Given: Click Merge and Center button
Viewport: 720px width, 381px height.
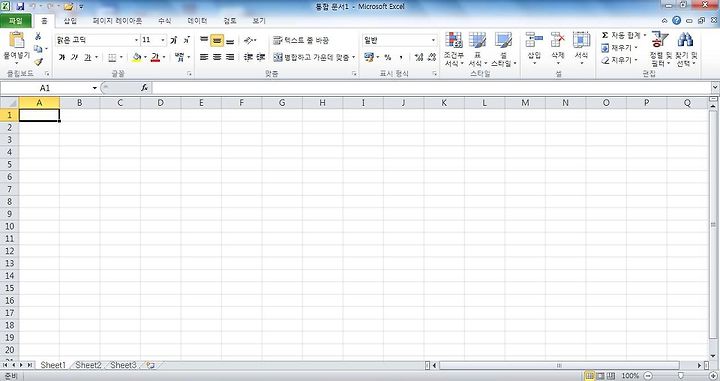Looking at the screenshot, I should (x=314, y=57).
